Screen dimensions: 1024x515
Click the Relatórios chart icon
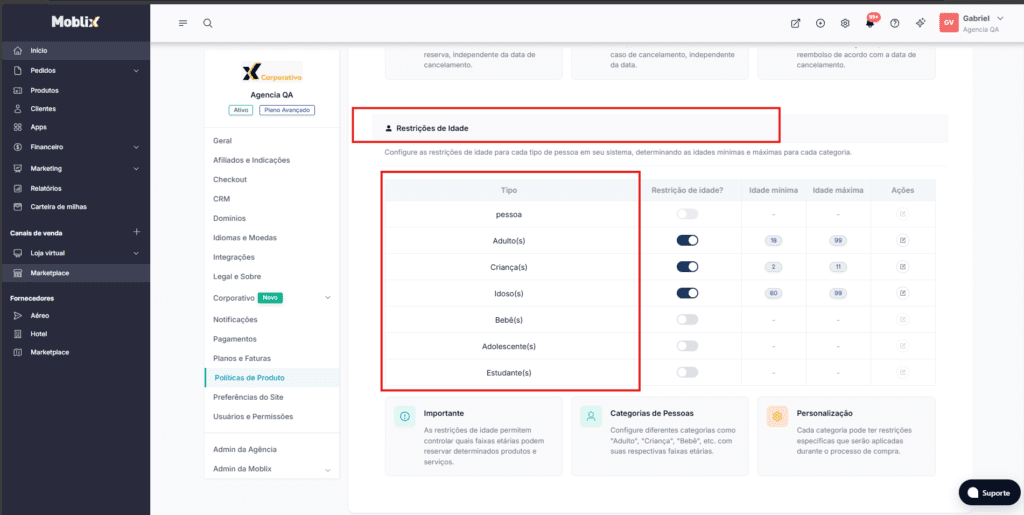[18, 189]
